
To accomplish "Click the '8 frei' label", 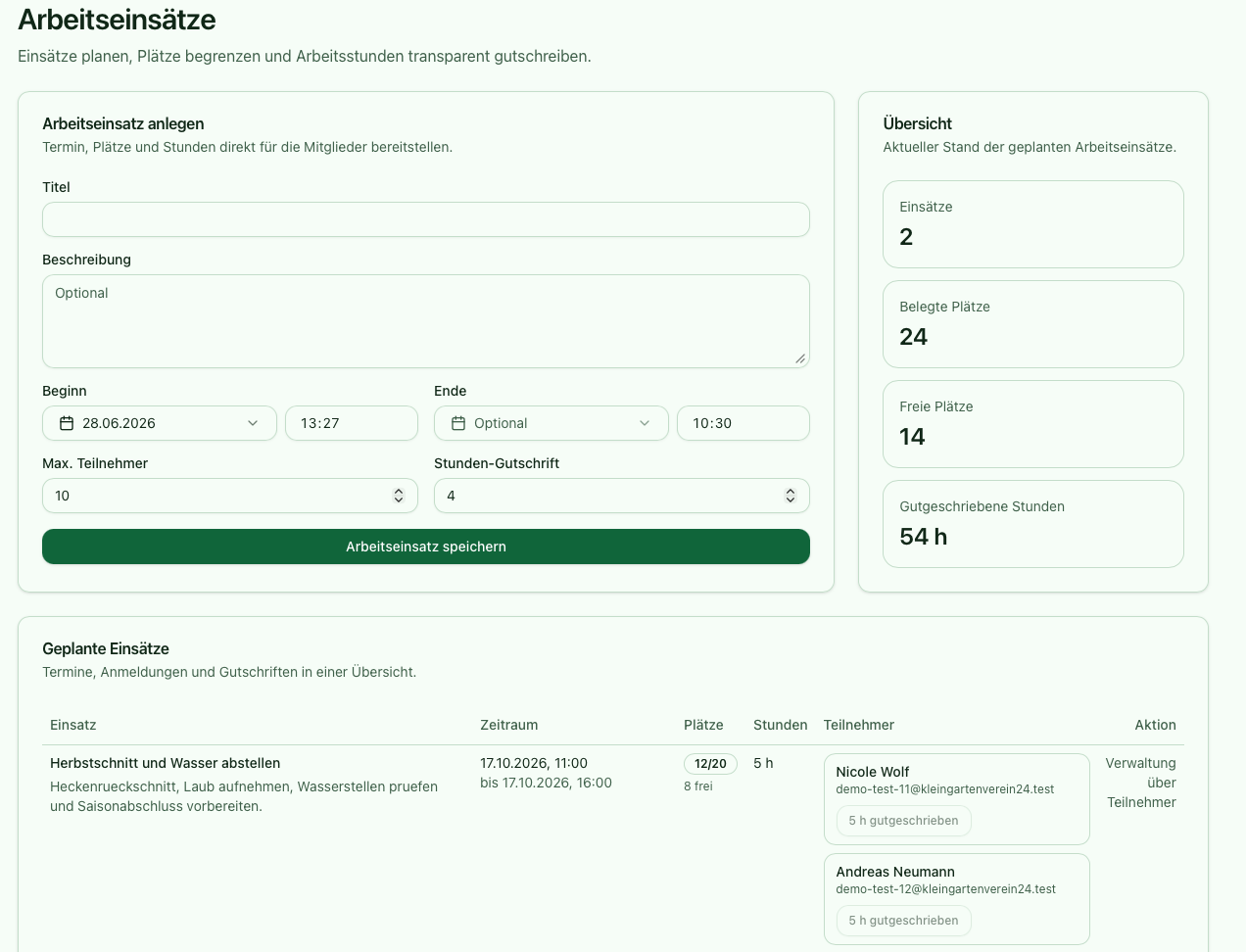I will [698, 786].
